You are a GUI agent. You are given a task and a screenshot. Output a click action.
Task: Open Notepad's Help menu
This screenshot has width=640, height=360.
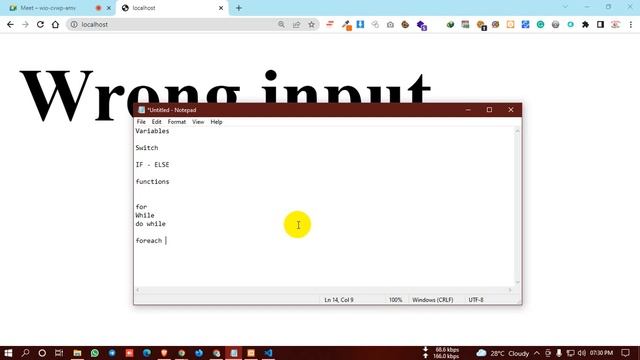tap(216, 122)
